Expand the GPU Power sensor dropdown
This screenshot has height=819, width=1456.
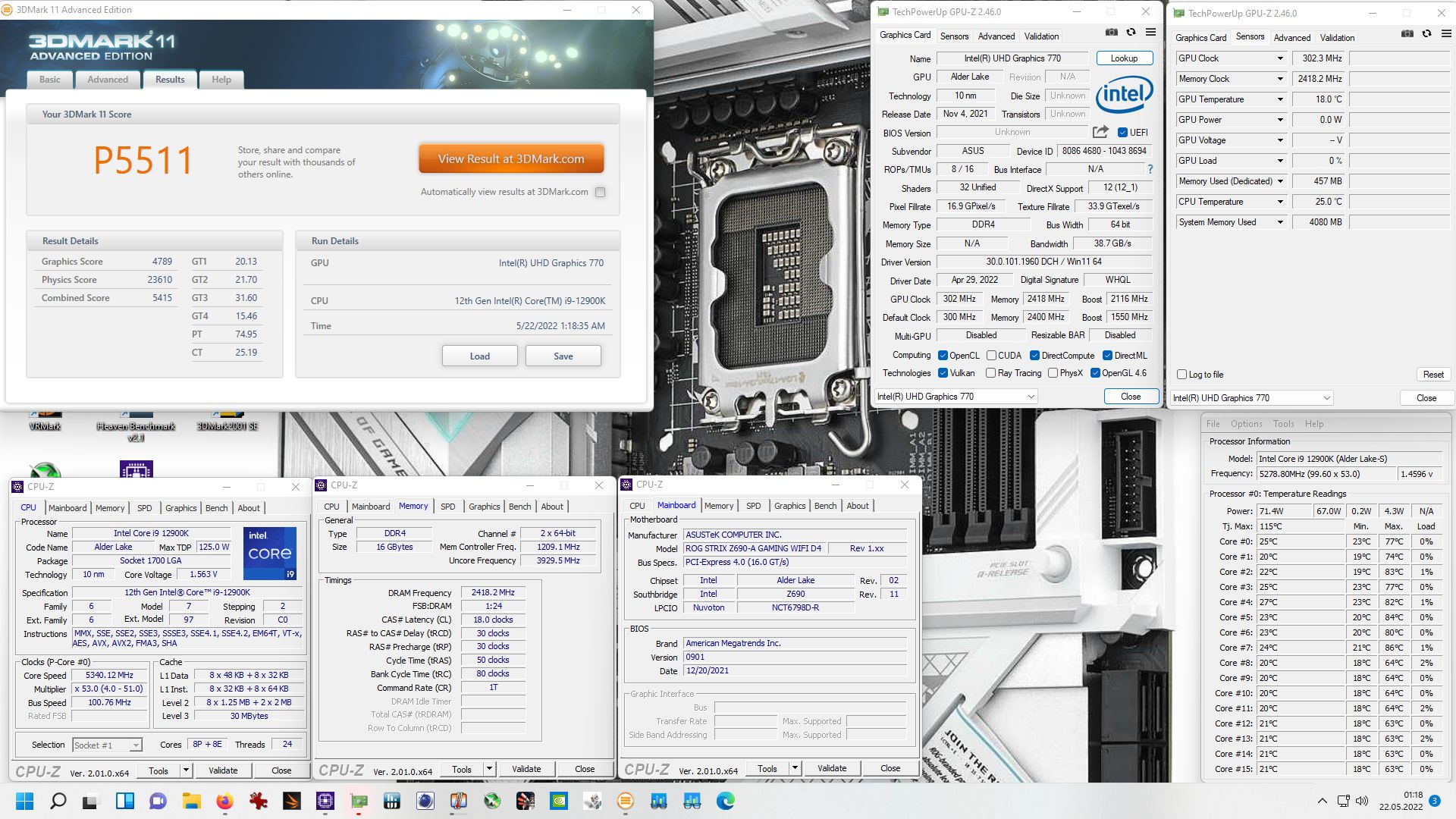[x=1280, y=120]
